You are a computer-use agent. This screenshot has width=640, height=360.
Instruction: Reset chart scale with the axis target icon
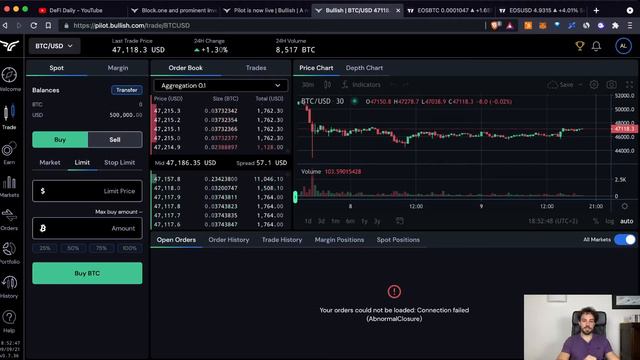pos(624,206)
